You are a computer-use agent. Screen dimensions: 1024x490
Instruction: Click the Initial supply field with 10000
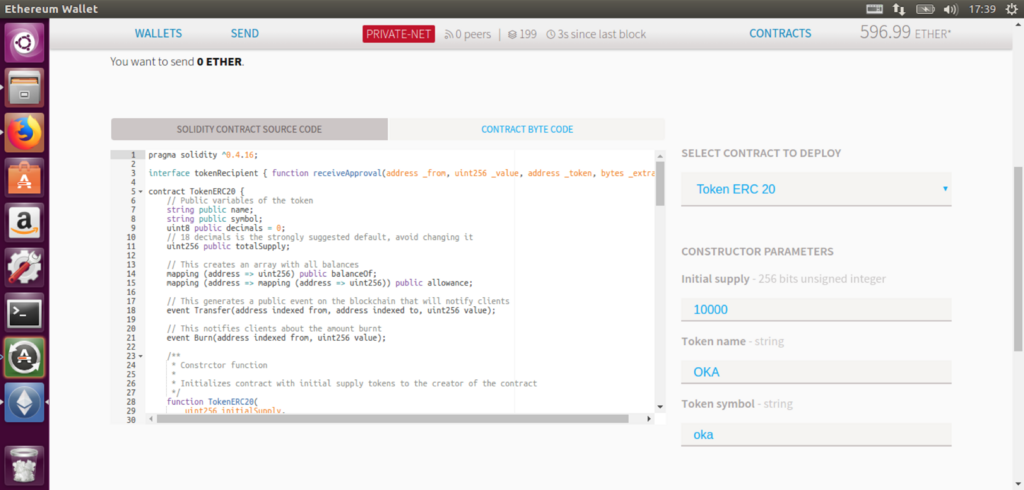[x=816, y=310]
